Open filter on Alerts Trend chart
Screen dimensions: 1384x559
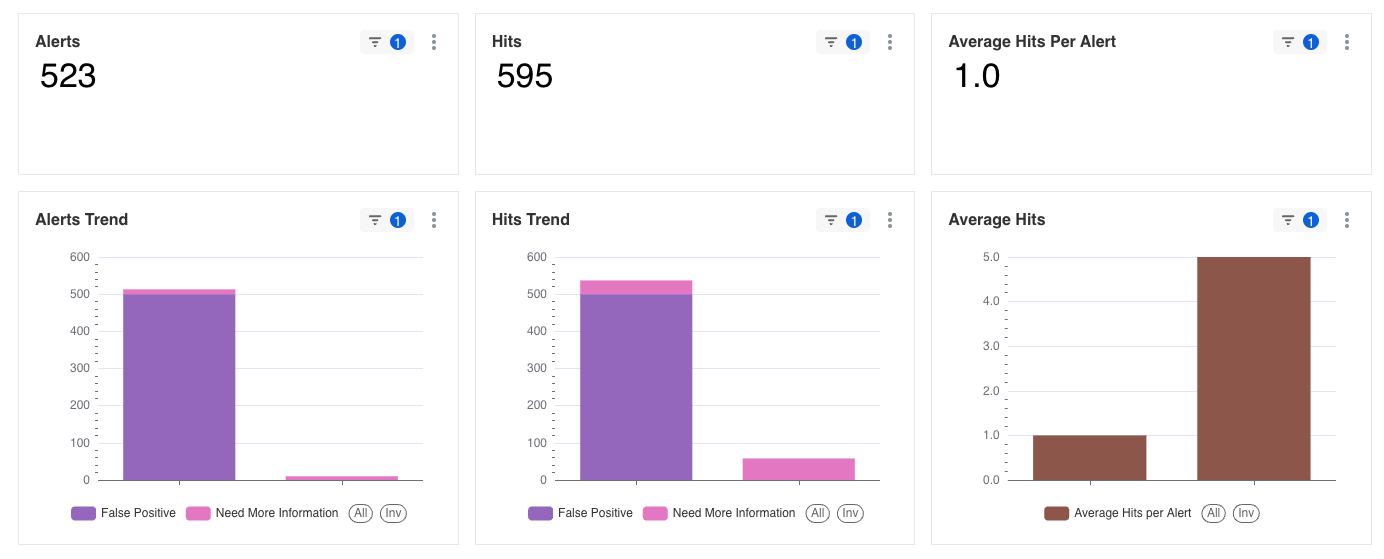coord(386,220)
